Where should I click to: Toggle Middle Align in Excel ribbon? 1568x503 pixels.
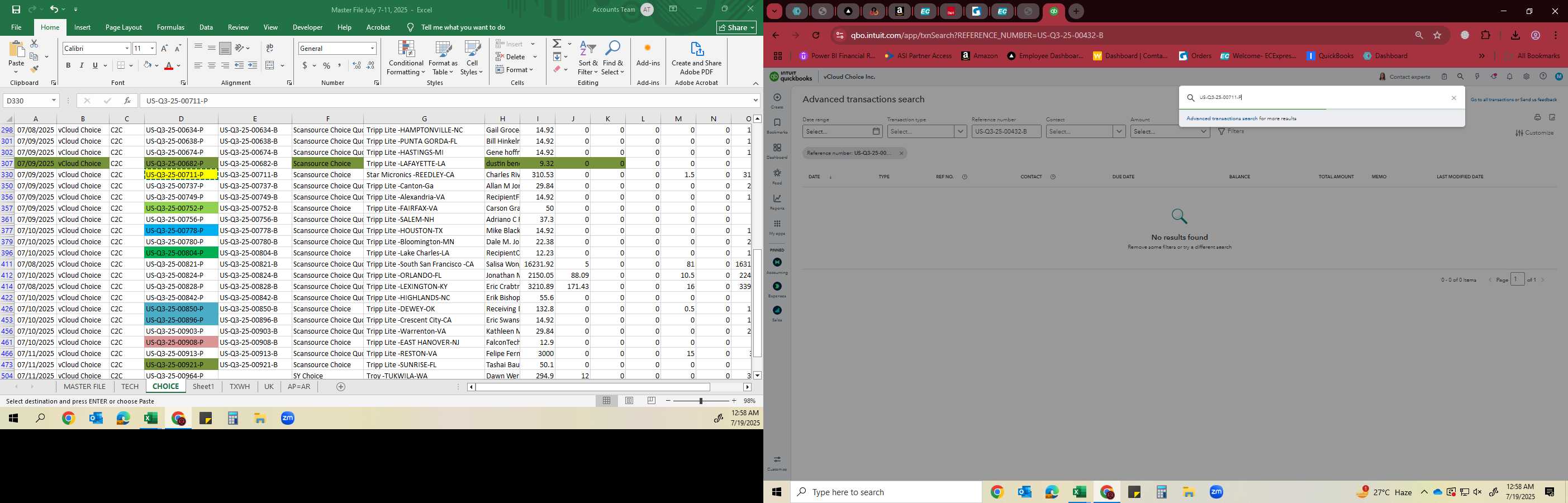click(x=212, y=49)
